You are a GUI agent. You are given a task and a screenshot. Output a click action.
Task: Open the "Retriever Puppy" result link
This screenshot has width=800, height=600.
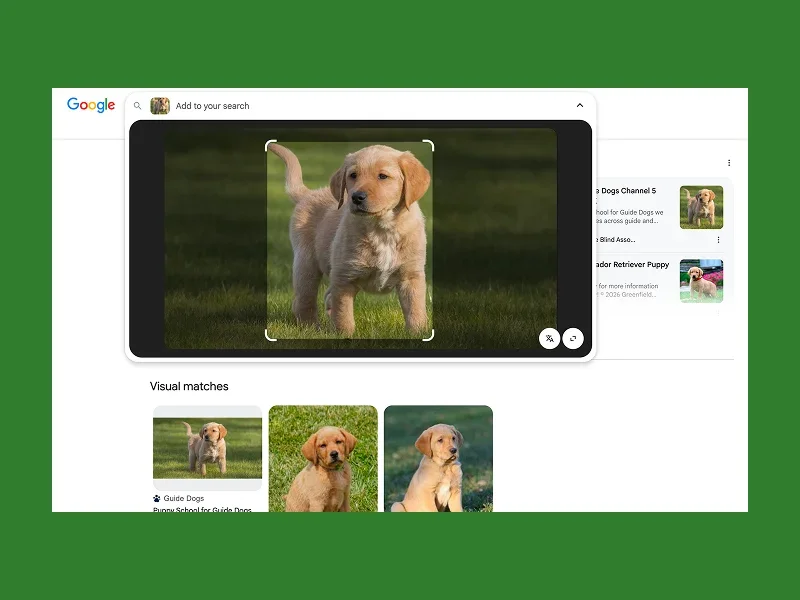coord(633,264)
